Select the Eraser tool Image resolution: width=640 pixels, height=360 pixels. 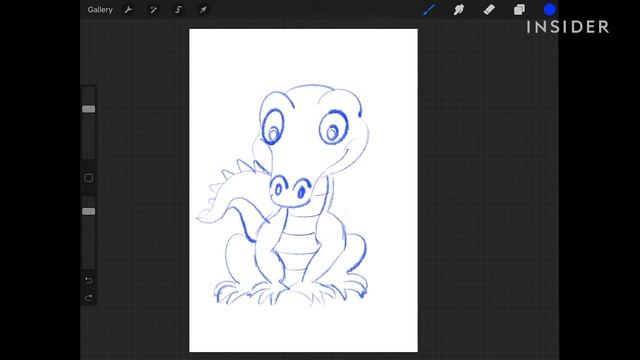click(x=489, y=9)
